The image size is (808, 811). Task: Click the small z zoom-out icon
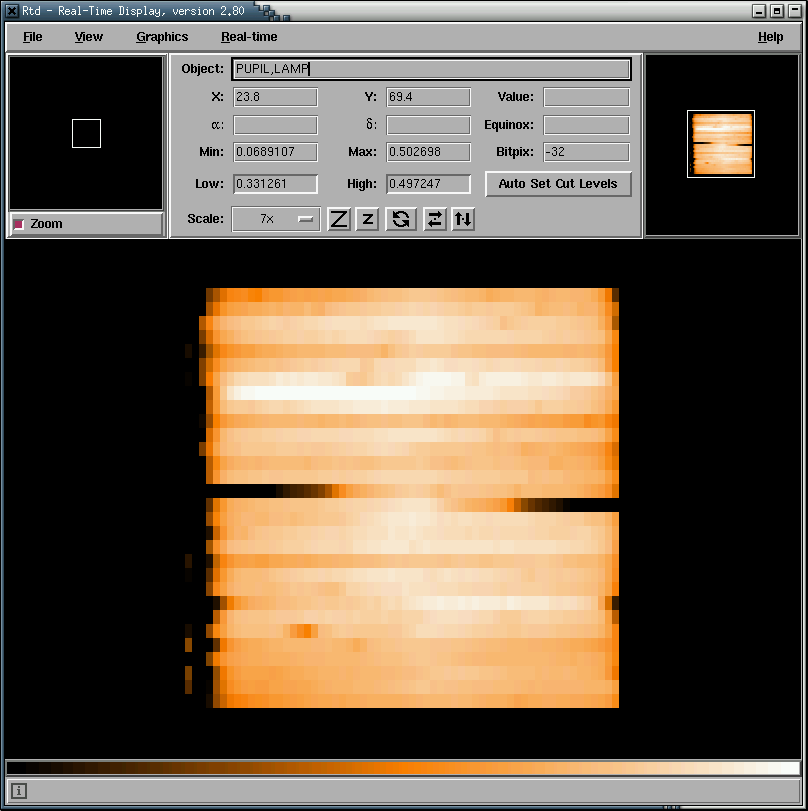(x=367, y=220)
